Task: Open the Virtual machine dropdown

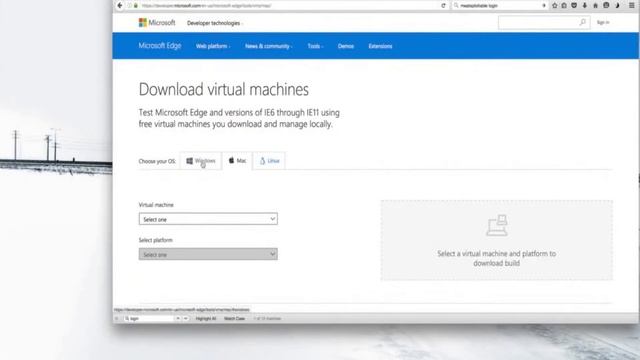Action: coord(208,219)
